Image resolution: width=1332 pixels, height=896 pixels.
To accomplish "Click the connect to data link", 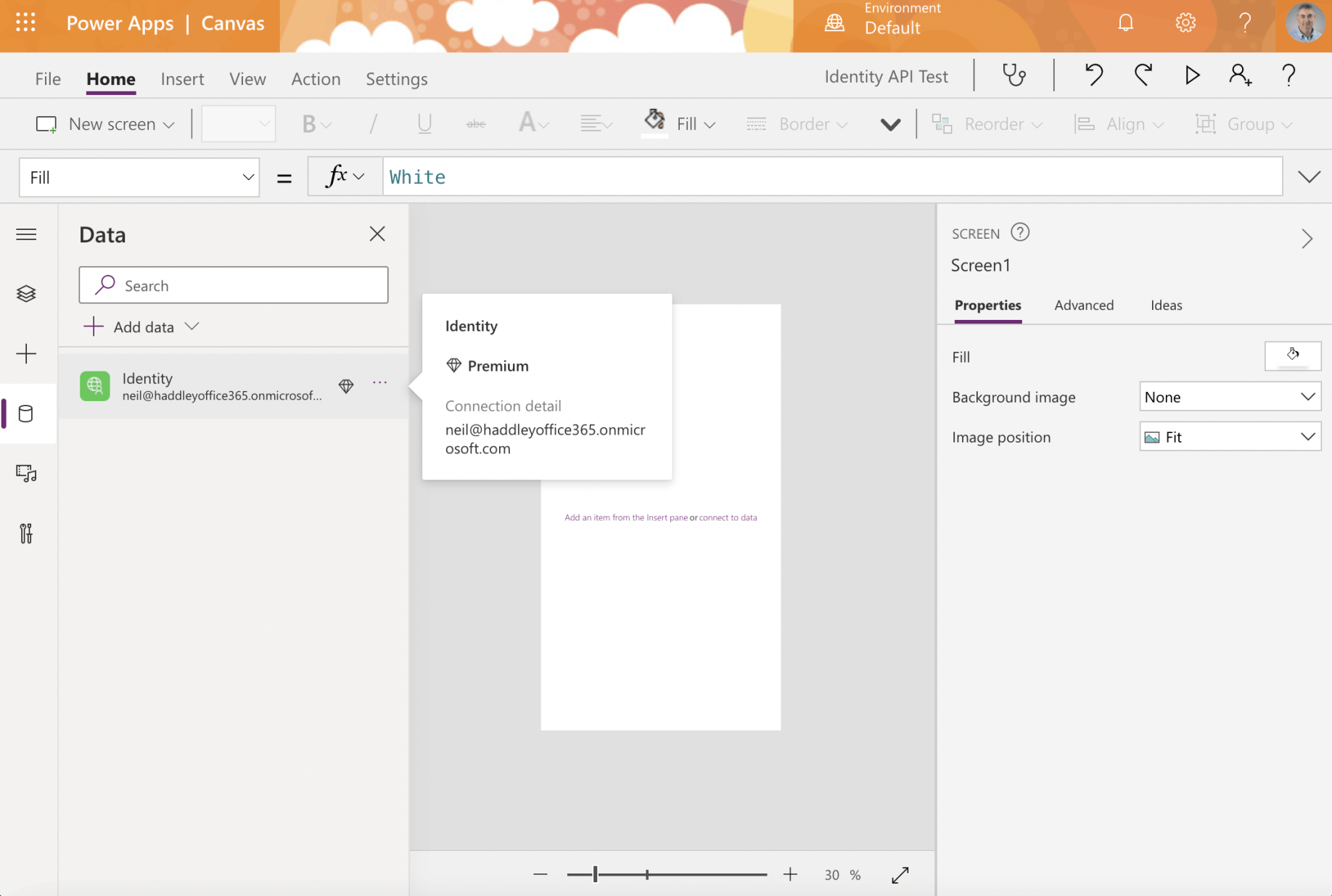I will coord(728,518).
